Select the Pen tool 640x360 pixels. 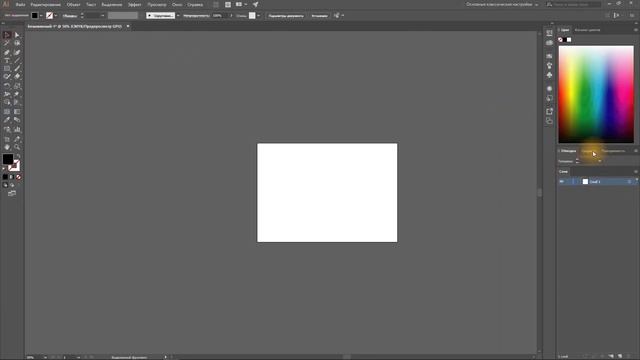(7, 52)
